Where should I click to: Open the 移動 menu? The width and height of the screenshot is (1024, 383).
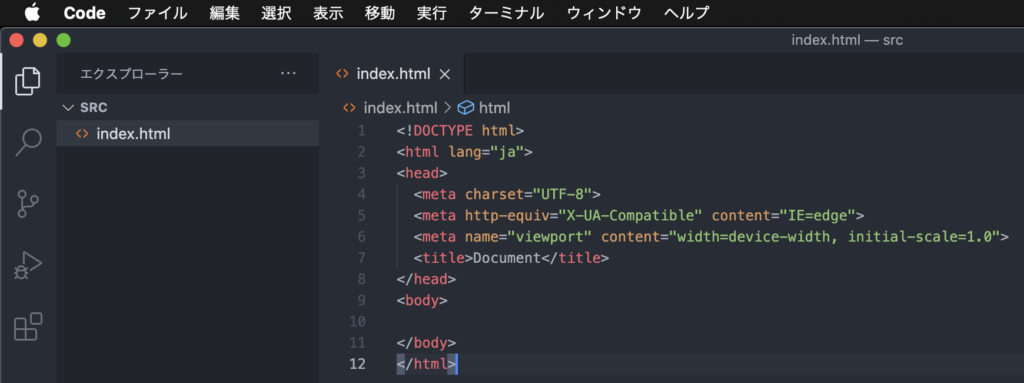coord(380,12)
